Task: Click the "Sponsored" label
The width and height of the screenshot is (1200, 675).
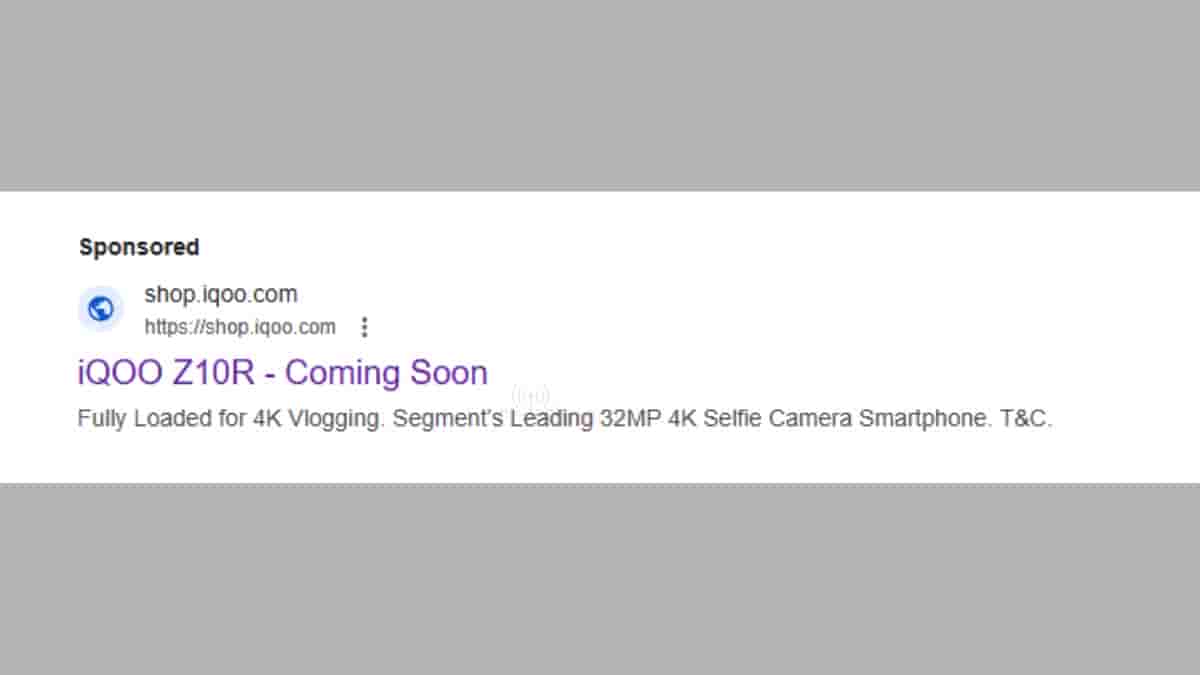Action: pyautogui.click(x=139, y=246)
